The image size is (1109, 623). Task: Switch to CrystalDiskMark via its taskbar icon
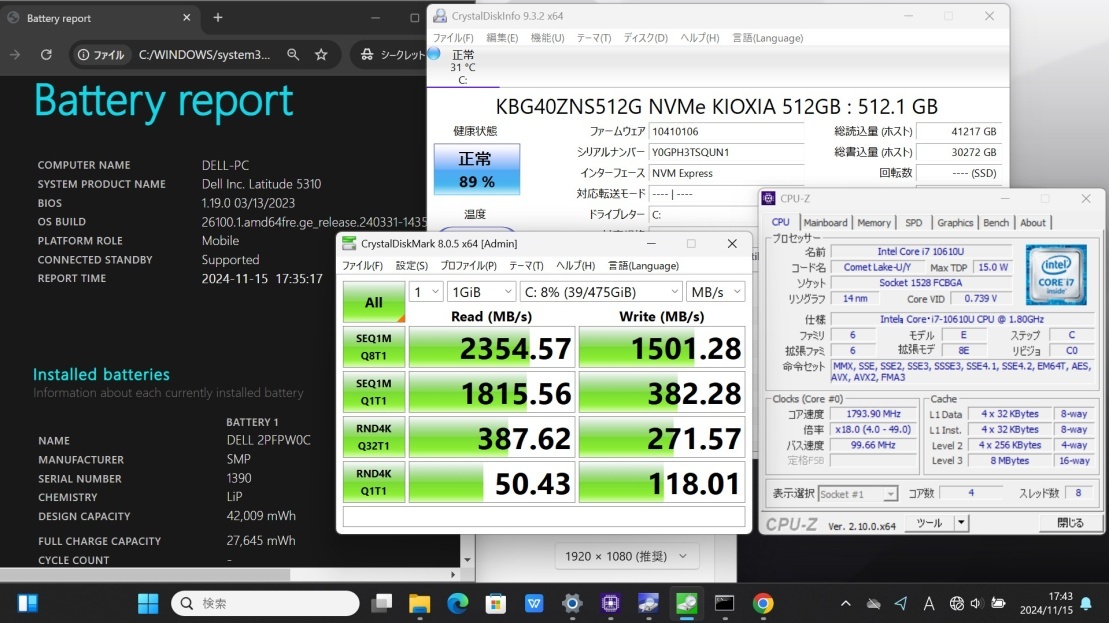[687, 603]
